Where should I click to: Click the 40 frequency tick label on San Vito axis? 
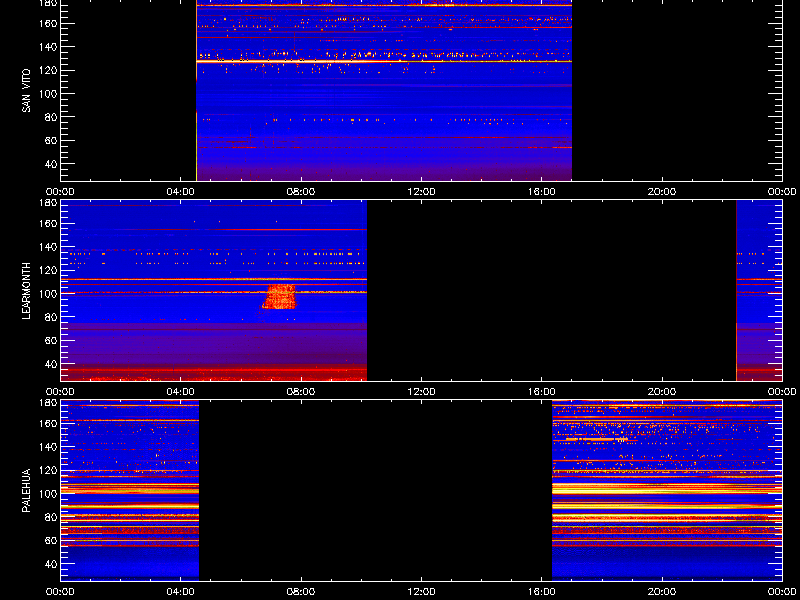point(52,164)
